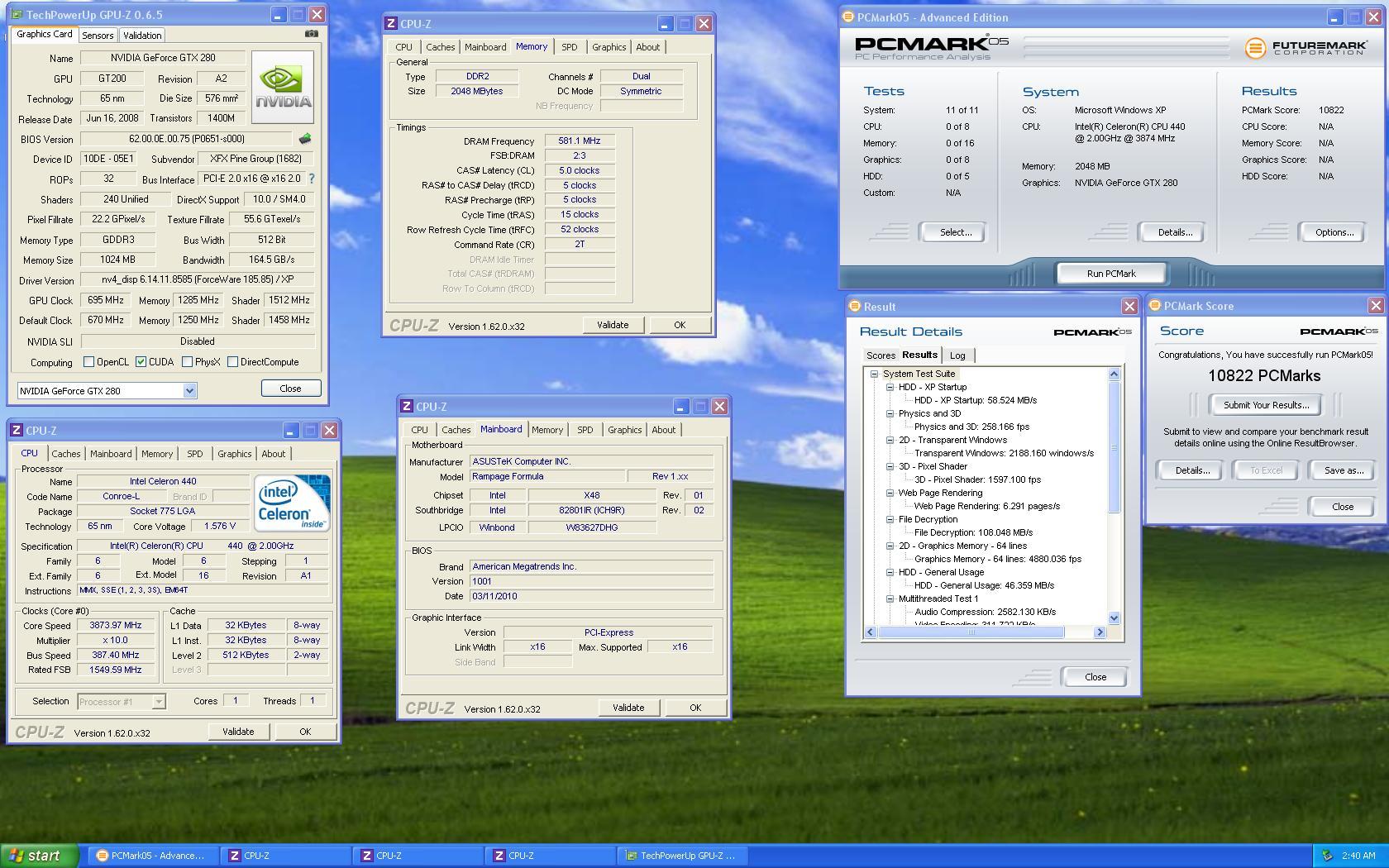Switch to the Scores tab in the Result window

click(x=881, y=355)
